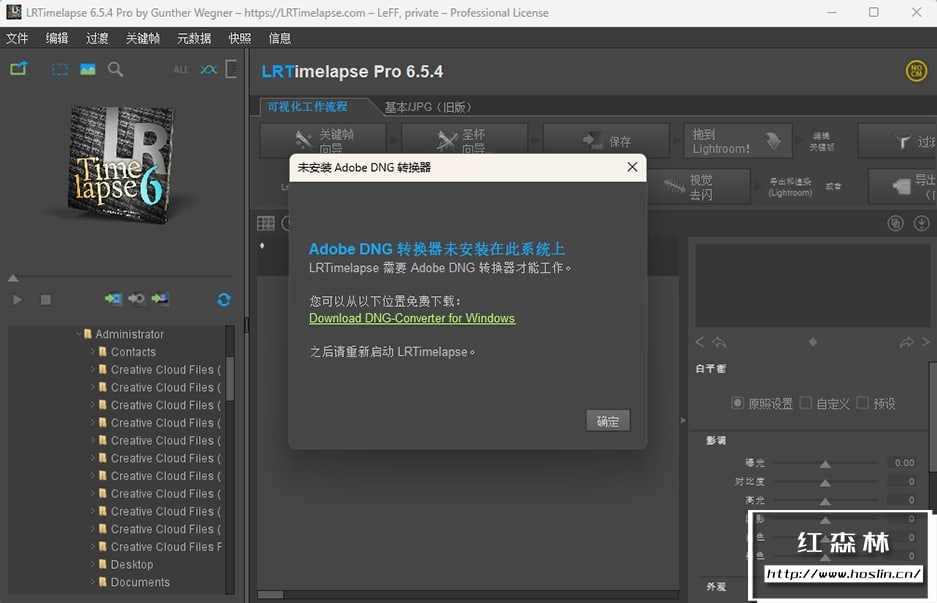The image size is (937, 603).
Task: Click the 确定 button
Action: click(608, 421)
